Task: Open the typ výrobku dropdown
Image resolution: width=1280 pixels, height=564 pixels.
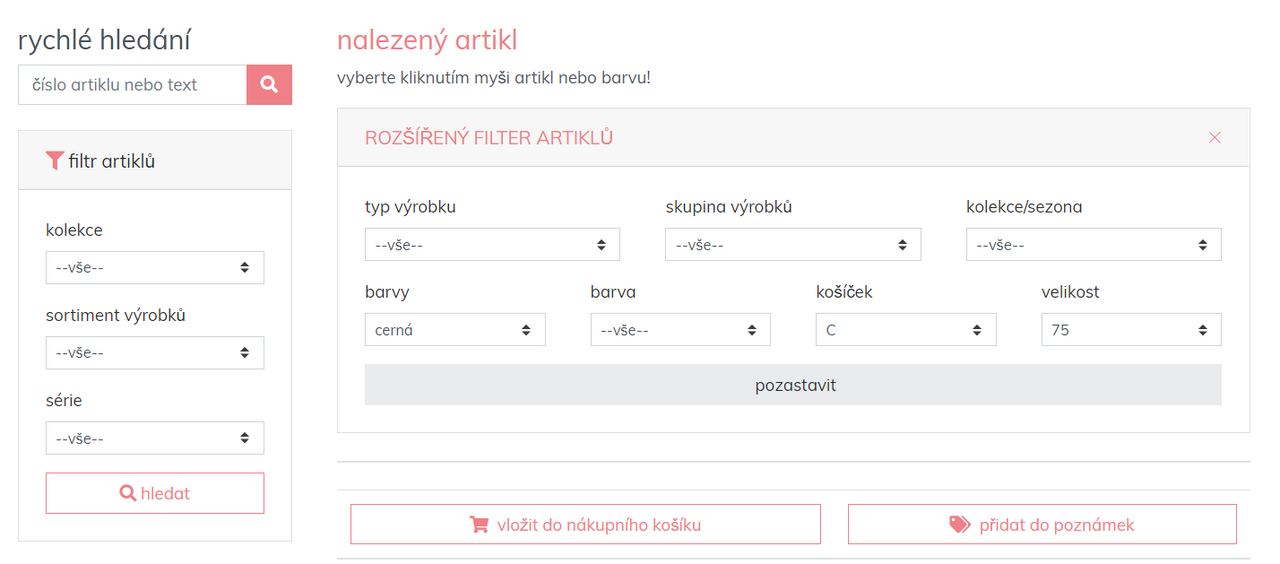Action: point(492,245)
